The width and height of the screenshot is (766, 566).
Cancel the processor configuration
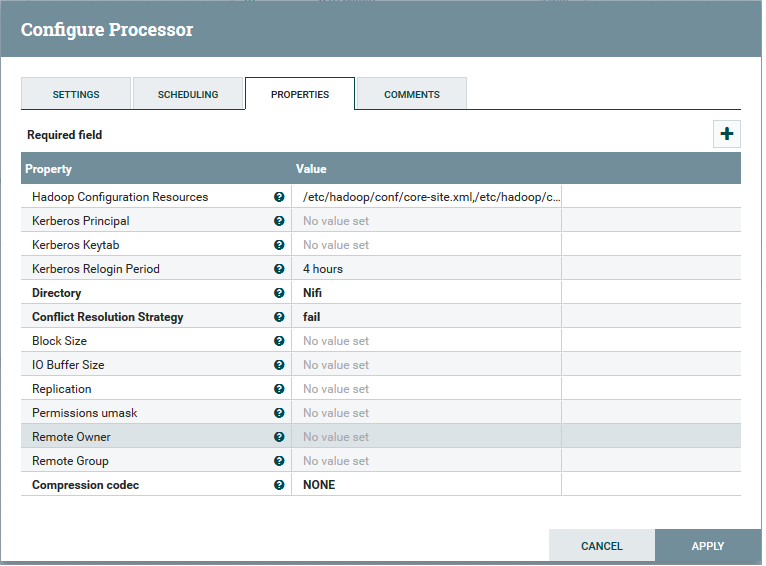[601, 546]
